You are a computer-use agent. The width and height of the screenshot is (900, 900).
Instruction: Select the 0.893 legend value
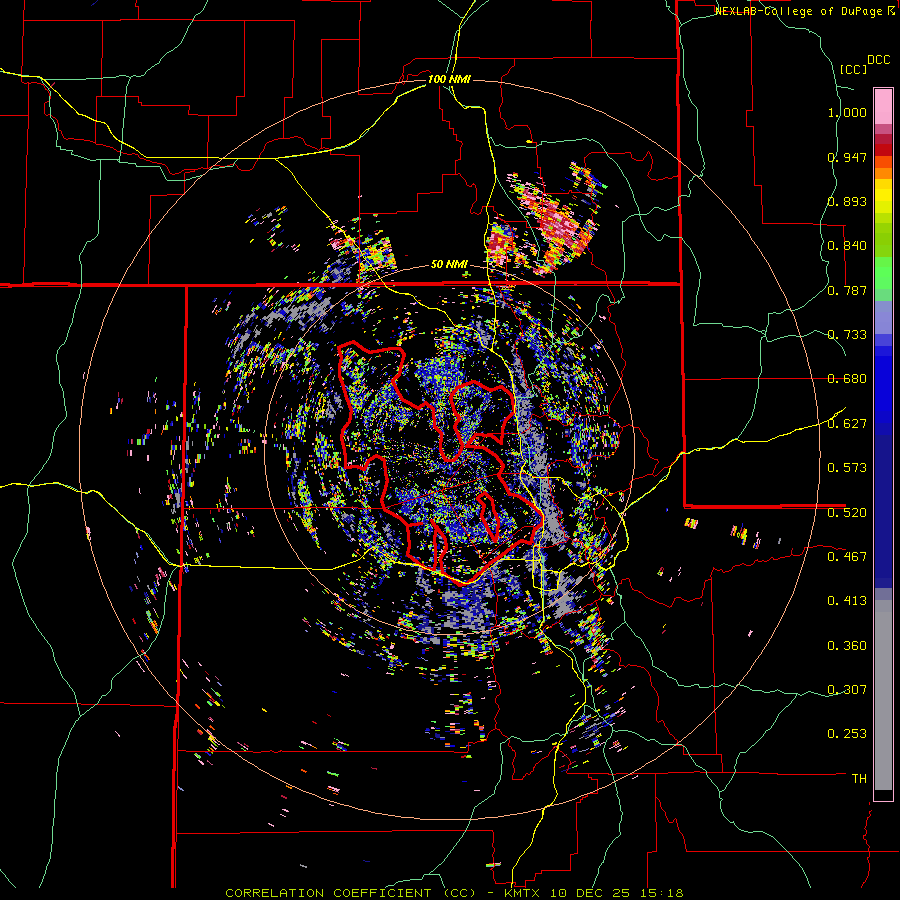coord(847,201)
